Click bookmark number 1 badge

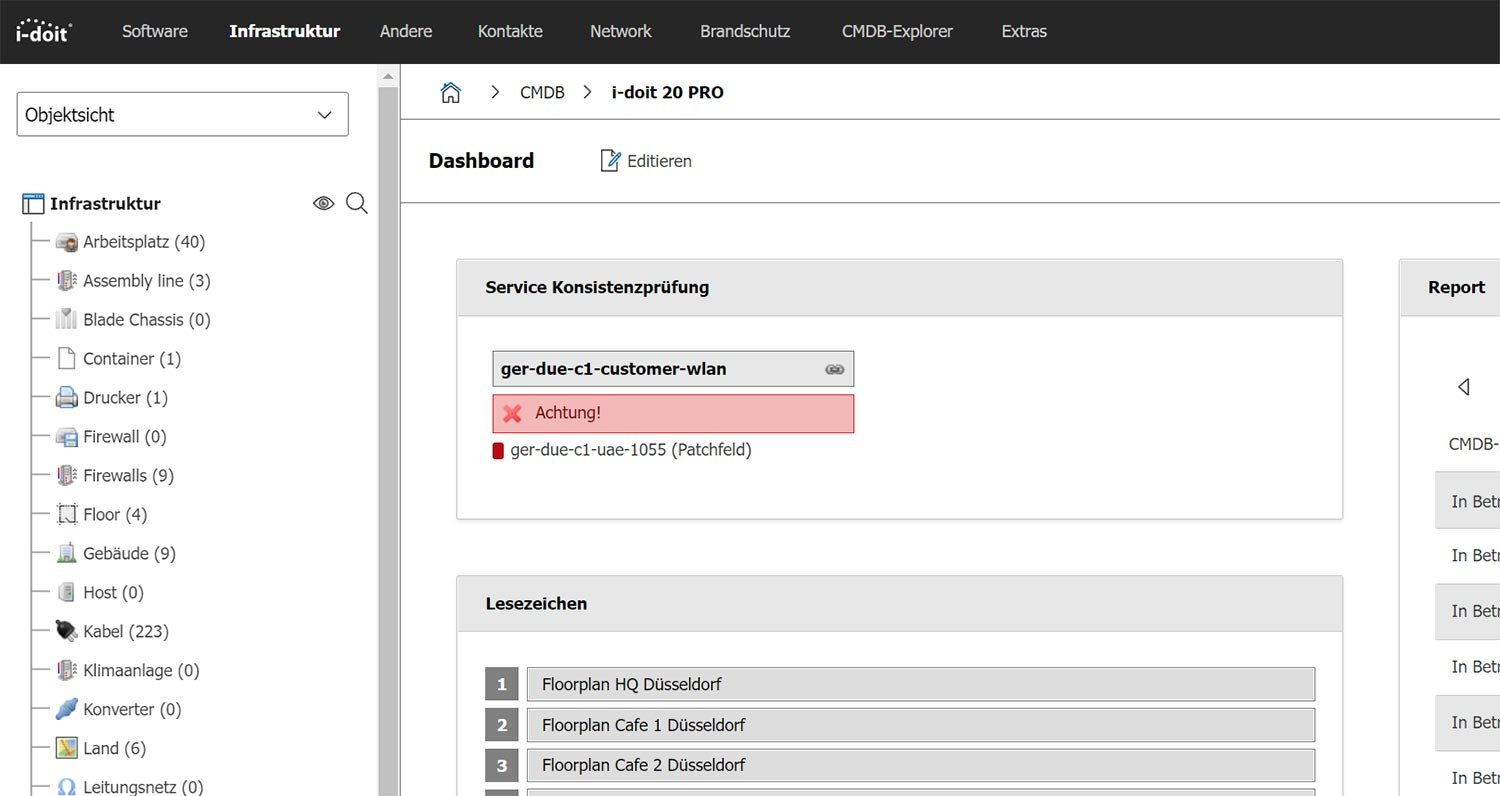[502, 685]
